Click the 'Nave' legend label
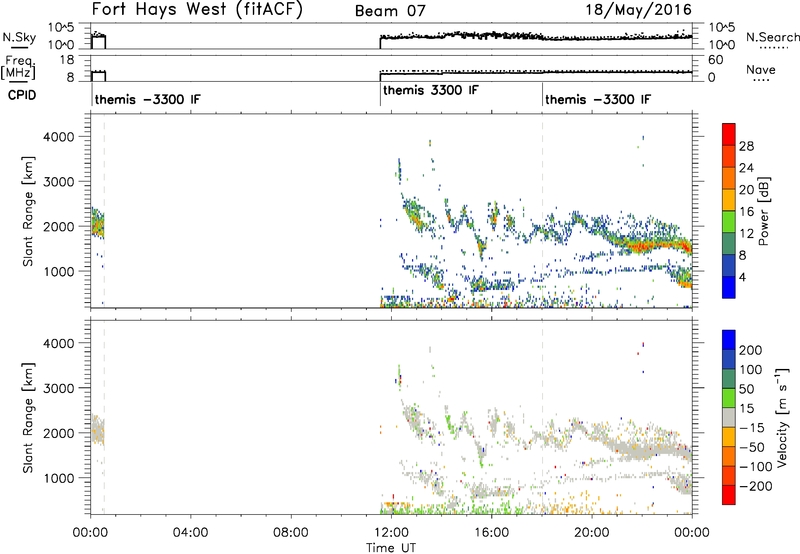 pos(761,69)
